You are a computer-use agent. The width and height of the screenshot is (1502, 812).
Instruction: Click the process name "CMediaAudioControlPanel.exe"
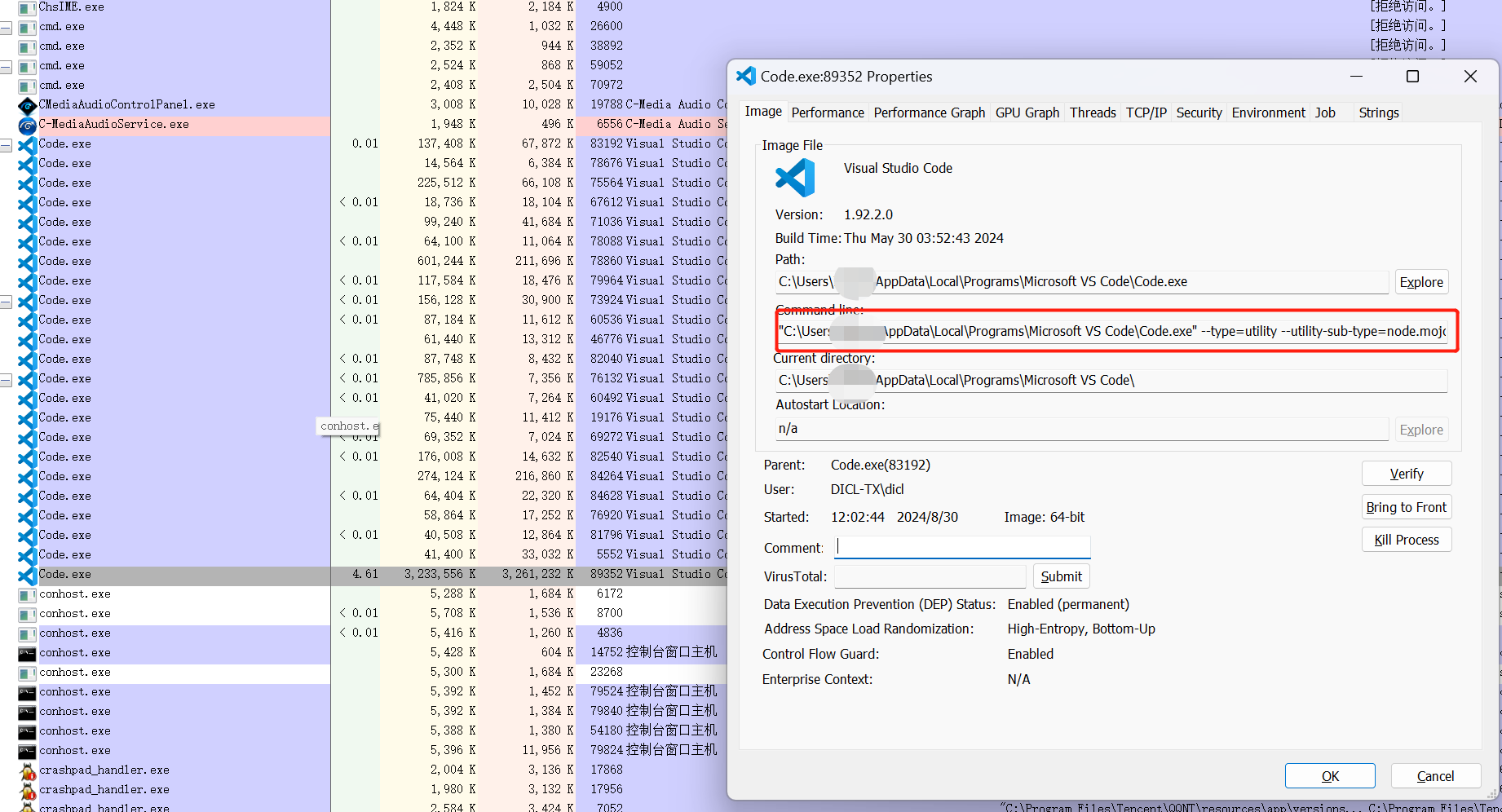tap(127, 105)
